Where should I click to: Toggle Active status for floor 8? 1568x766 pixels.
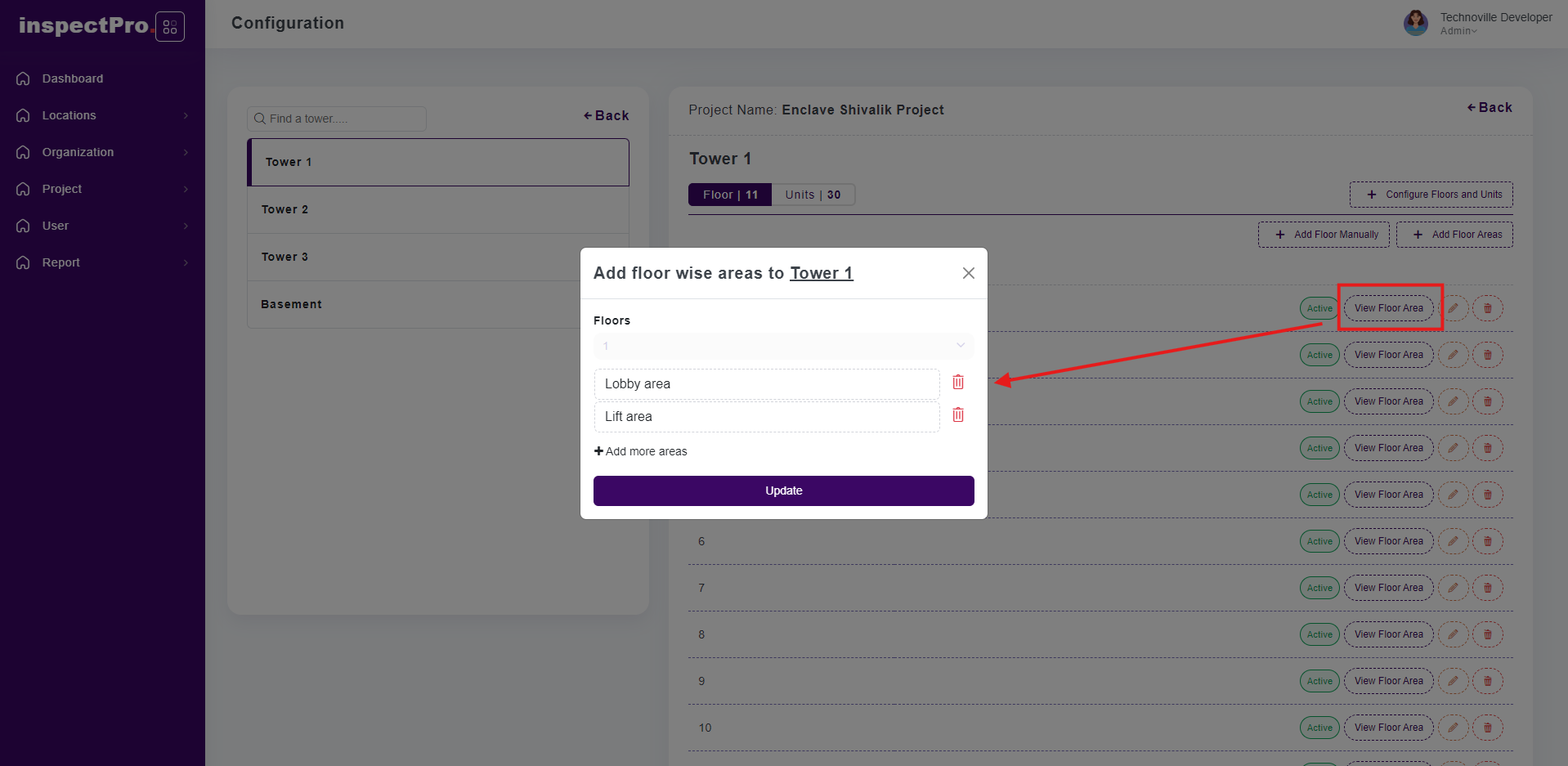pyautogui.click(x=1319, y=634)
